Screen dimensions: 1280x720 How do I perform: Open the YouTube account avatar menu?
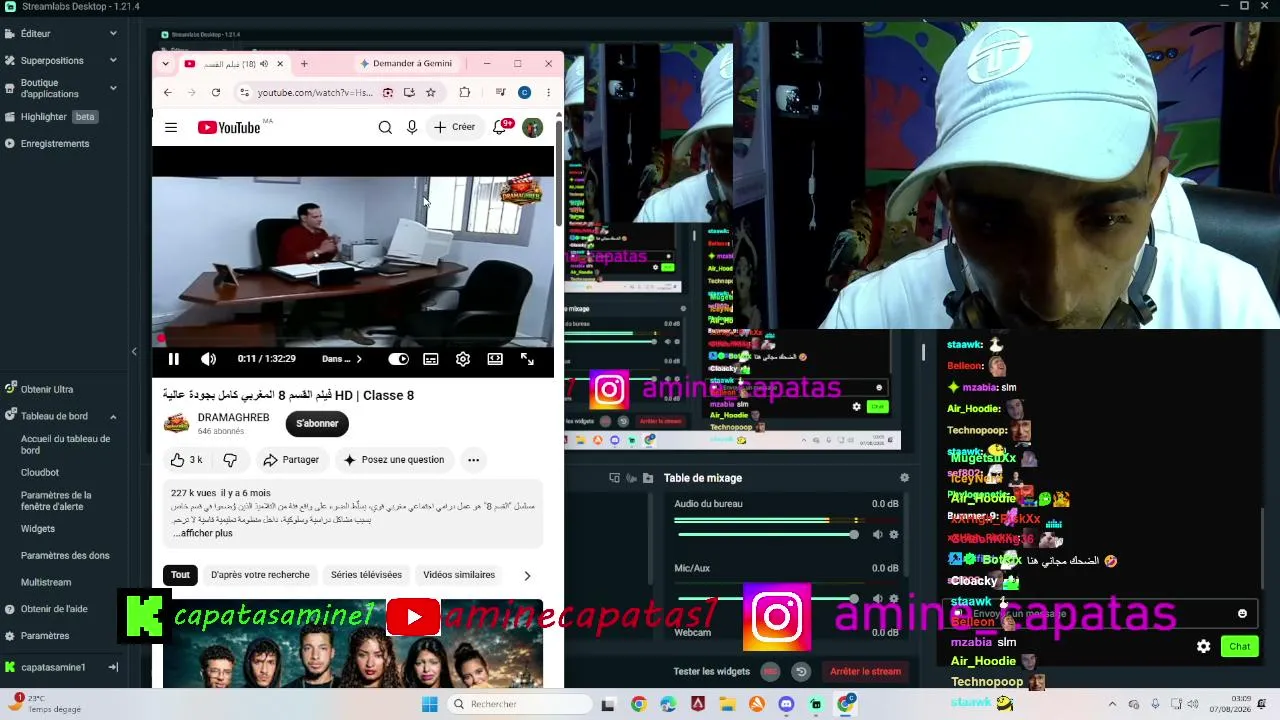(x=532, y=127)
